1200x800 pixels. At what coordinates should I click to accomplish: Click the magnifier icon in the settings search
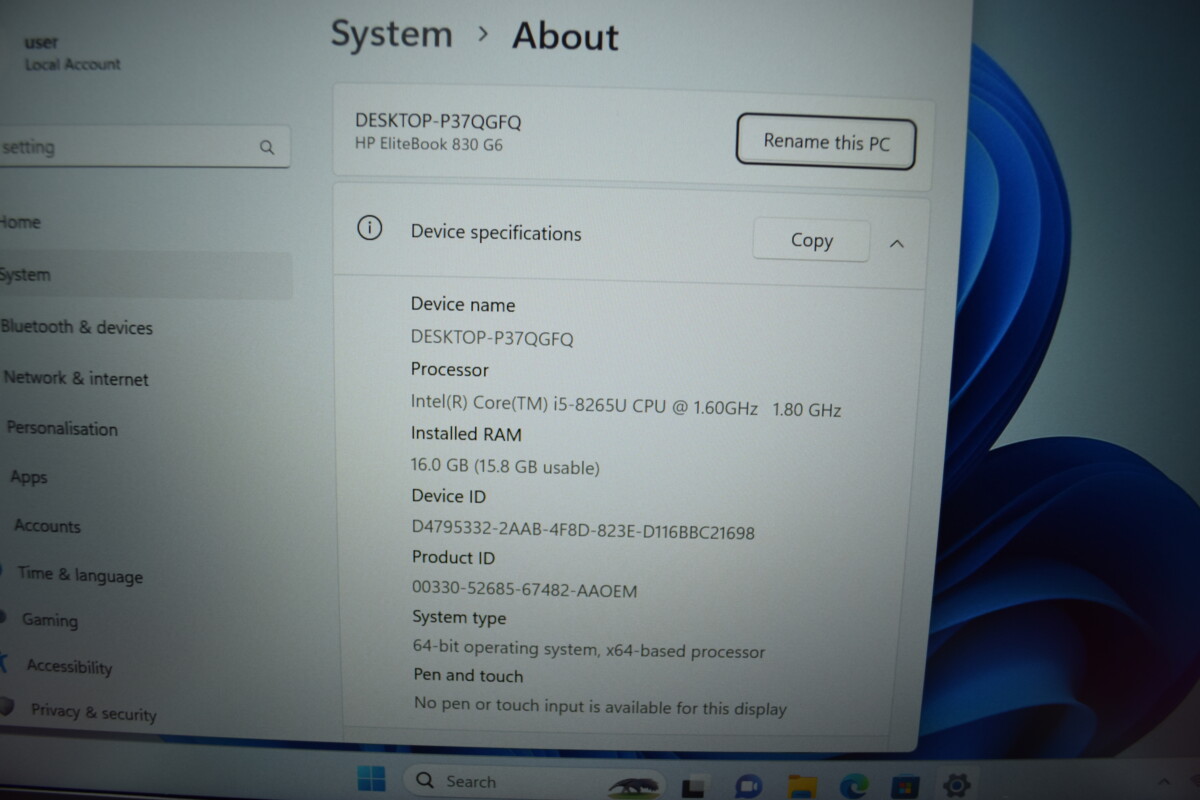pos(267,148)
